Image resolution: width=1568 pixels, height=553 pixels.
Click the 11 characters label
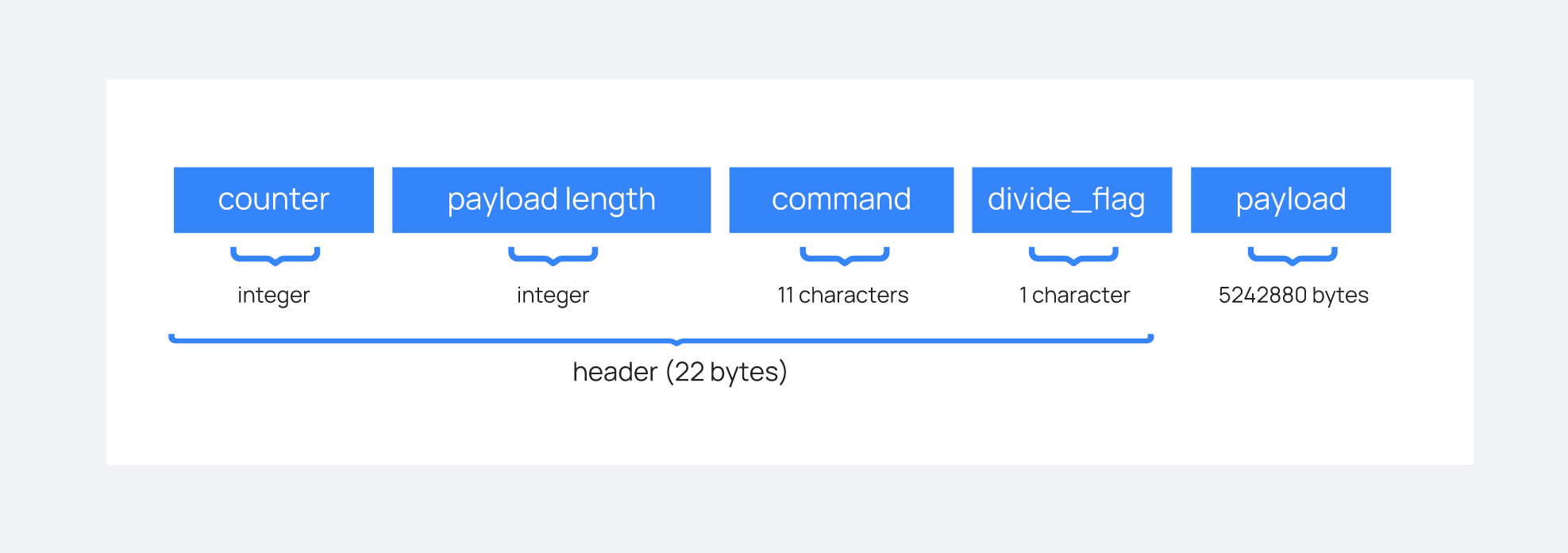click(842, 296)
